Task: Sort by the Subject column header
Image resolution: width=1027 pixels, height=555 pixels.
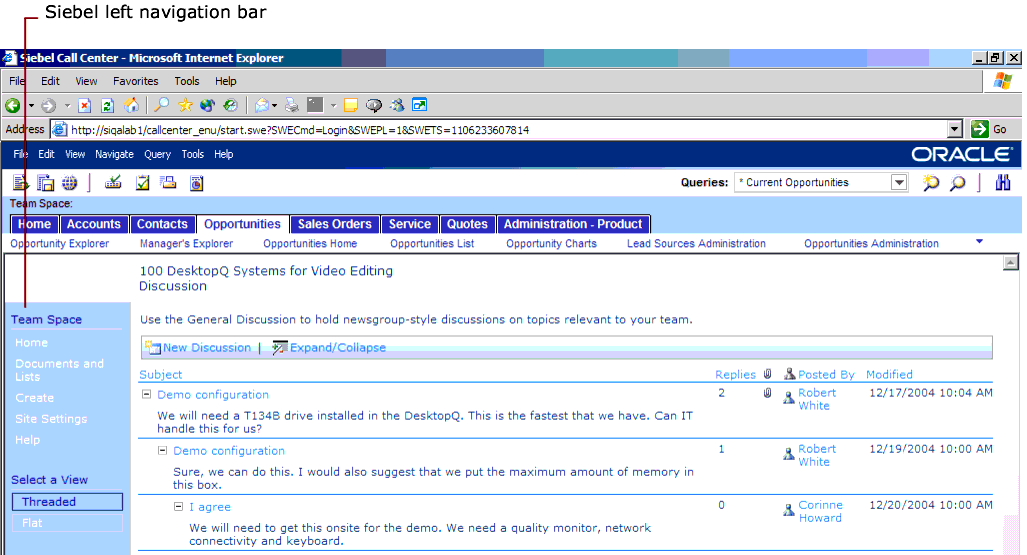Action: 160,375
